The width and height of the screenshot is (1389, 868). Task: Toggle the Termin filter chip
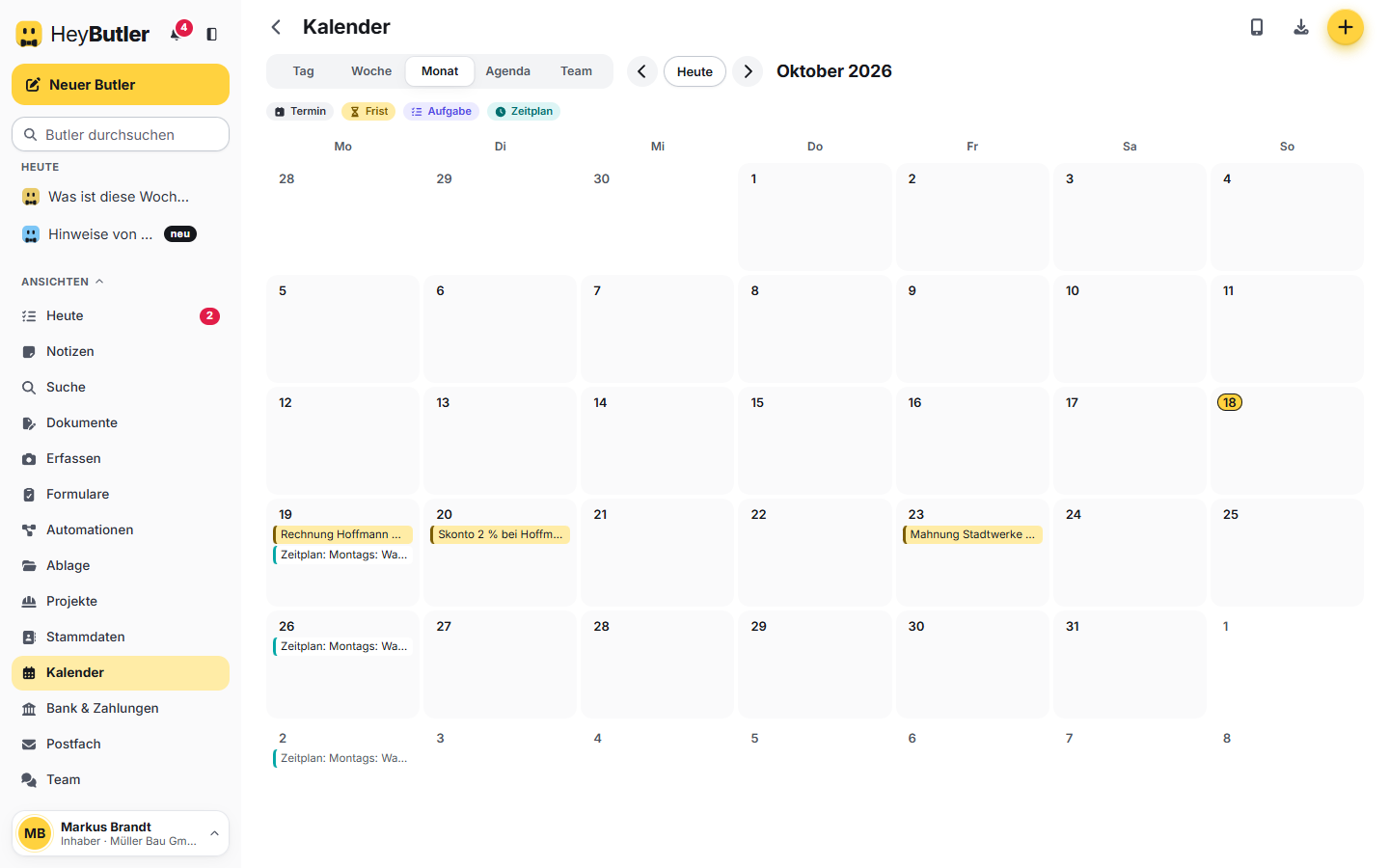300,112
